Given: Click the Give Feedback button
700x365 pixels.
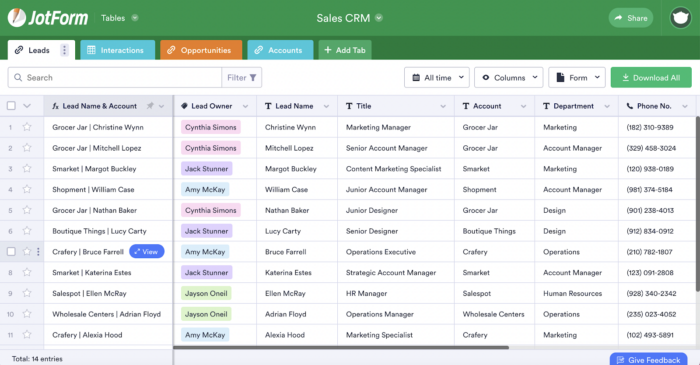Looking at the screenshot, I should pyautogui.click(x=649, y=360).
